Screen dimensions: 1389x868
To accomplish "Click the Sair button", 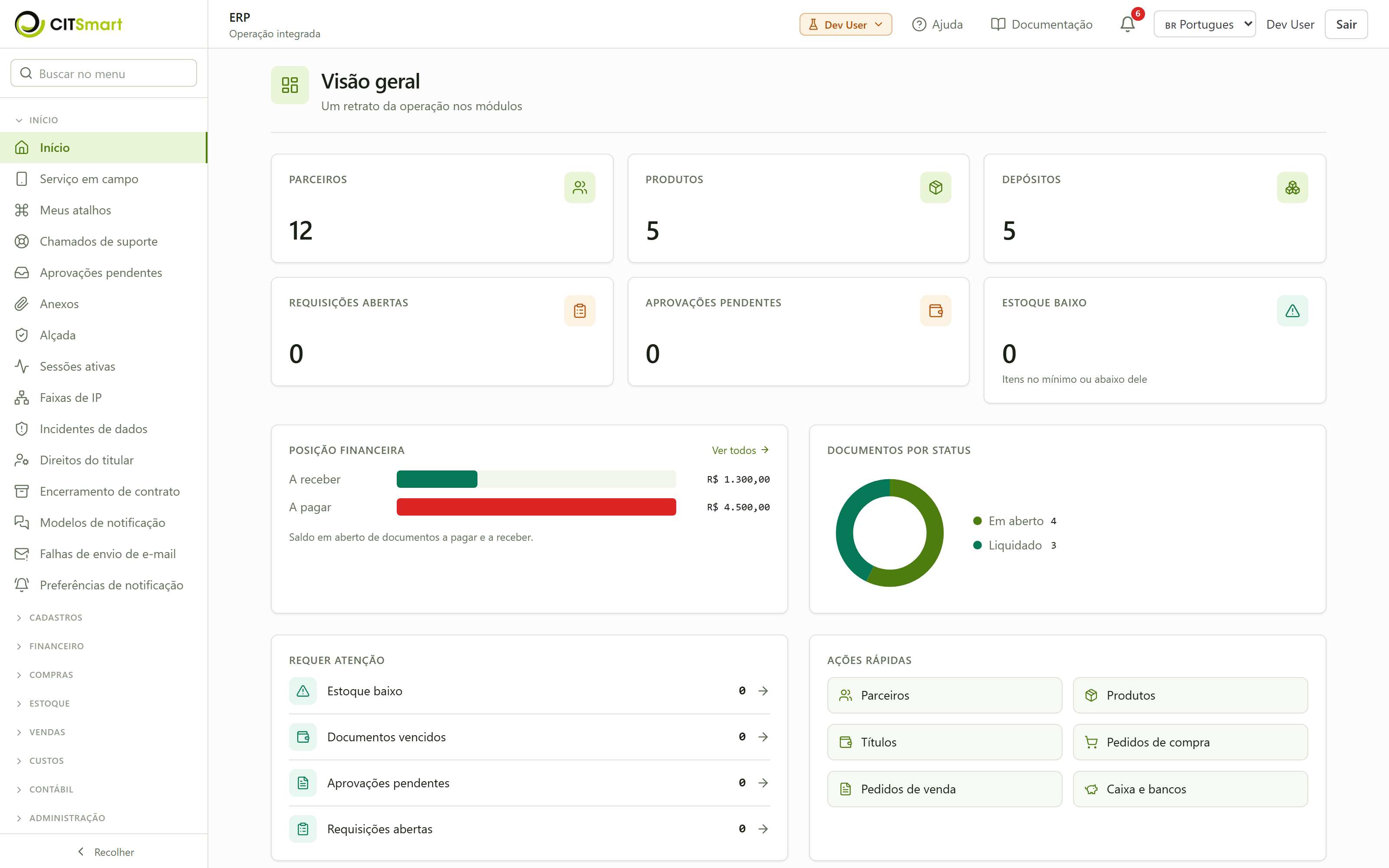I will tap(1346, 24).
